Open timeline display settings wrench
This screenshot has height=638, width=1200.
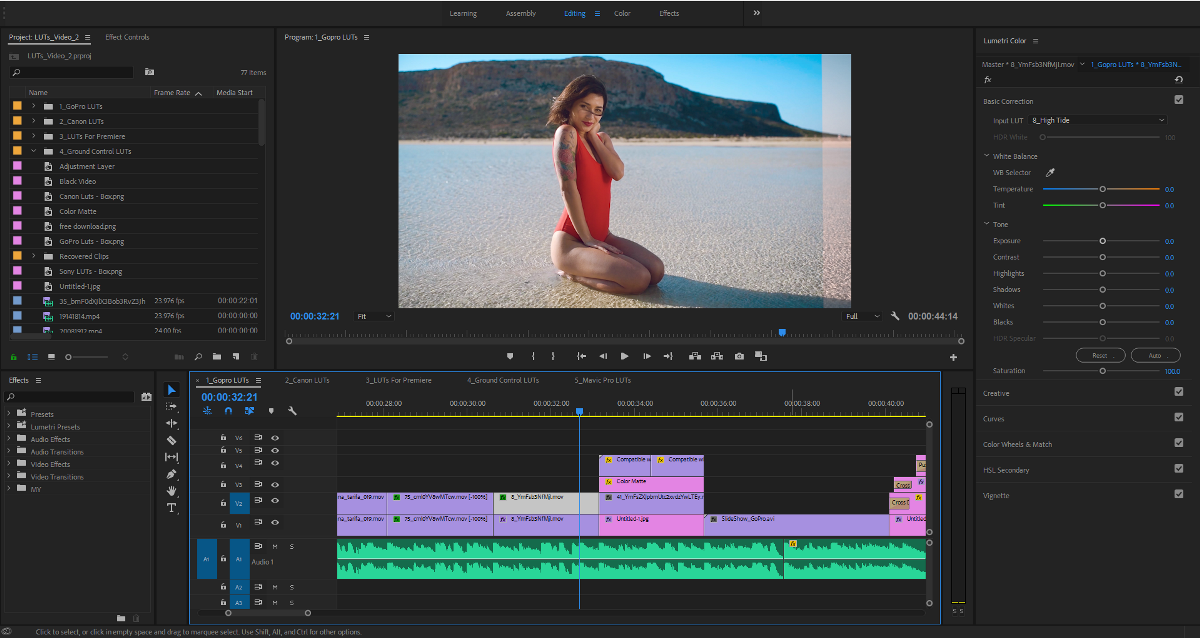(x=292, y=410)
